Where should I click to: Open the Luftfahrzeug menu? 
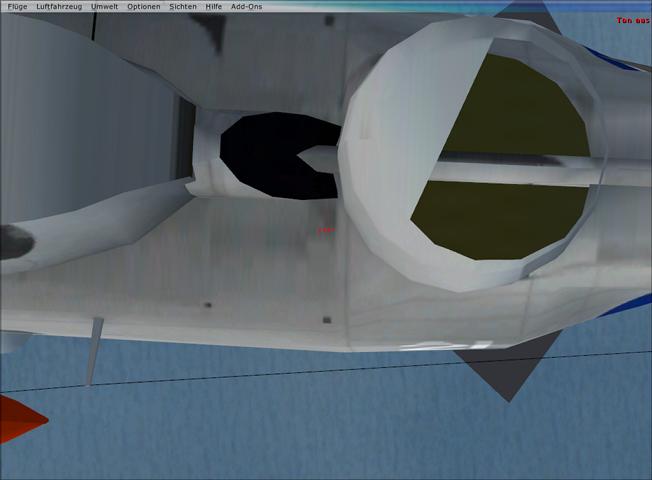[x=59, y=6]
